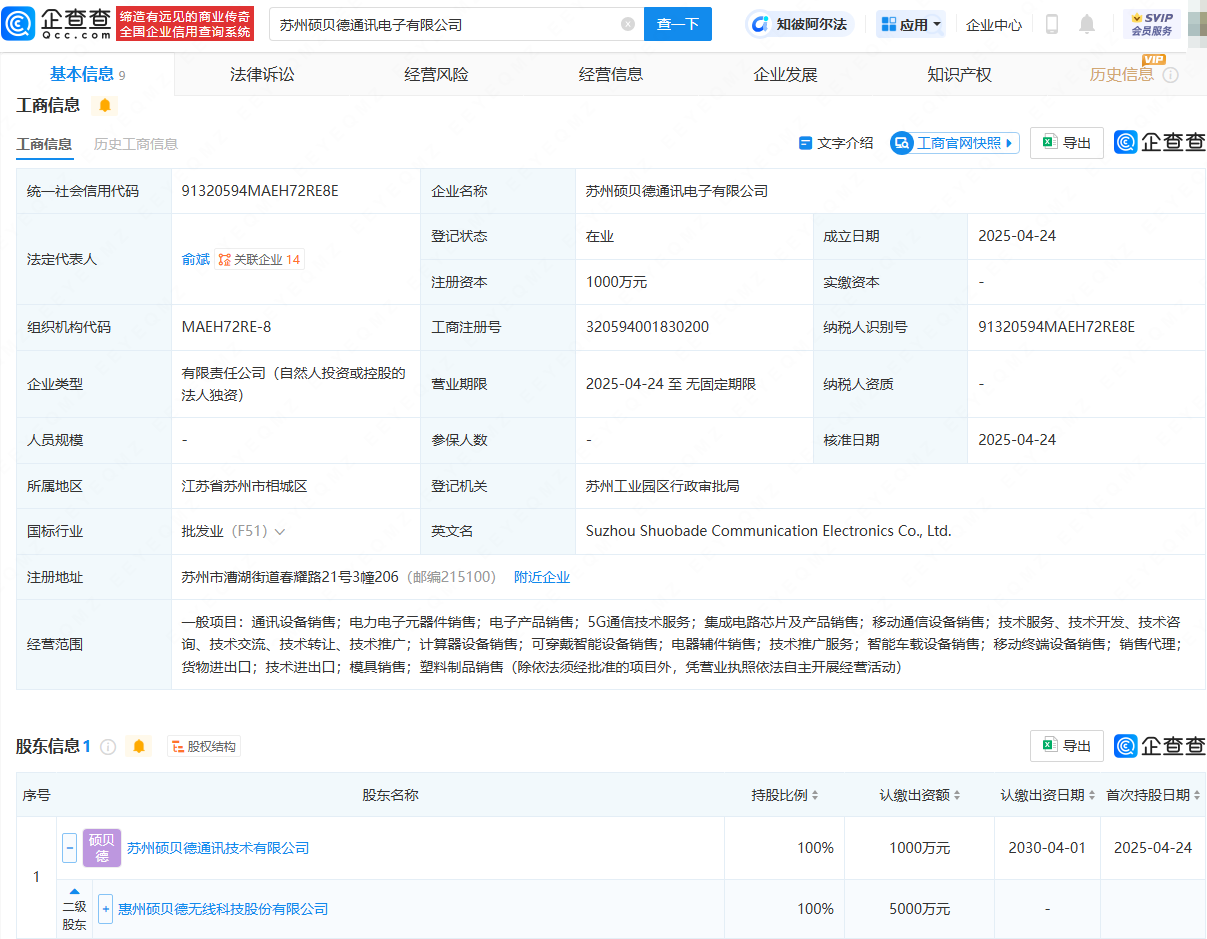Switch to the 企业发展 tab

click(785, 74)
